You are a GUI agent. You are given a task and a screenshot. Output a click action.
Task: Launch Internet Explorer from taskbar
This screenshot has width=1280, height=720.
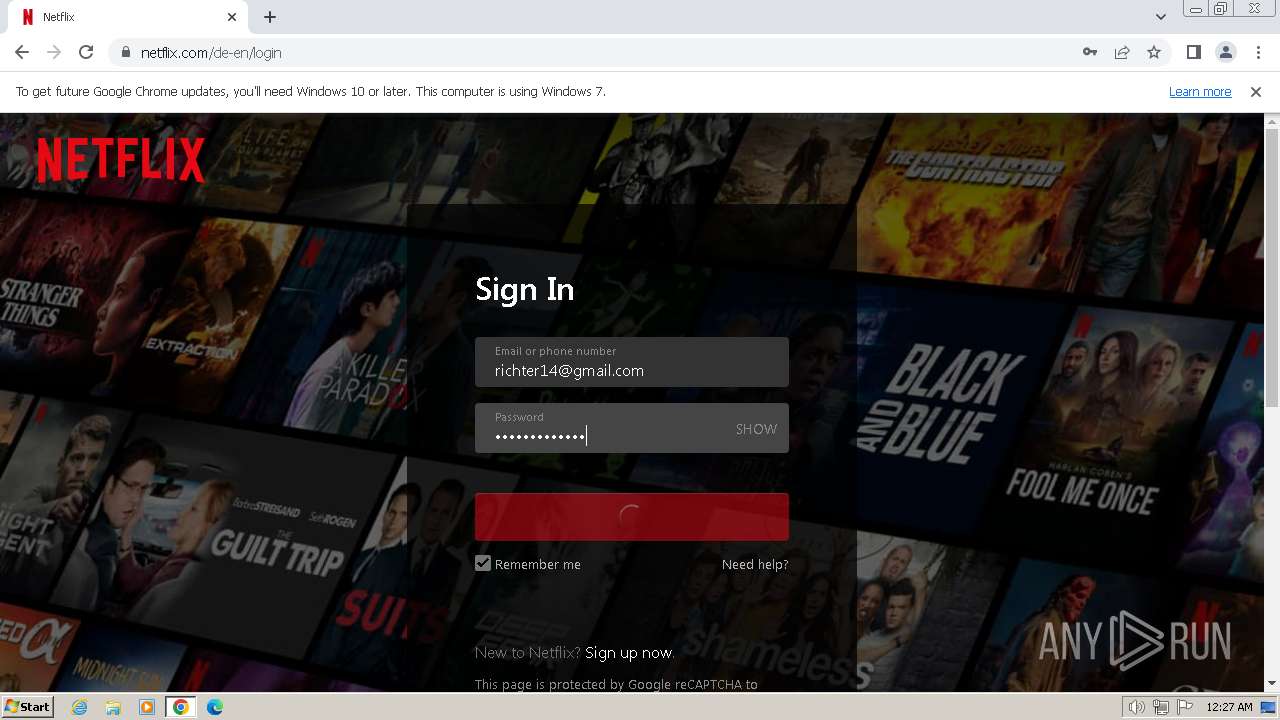pos(80,707)
